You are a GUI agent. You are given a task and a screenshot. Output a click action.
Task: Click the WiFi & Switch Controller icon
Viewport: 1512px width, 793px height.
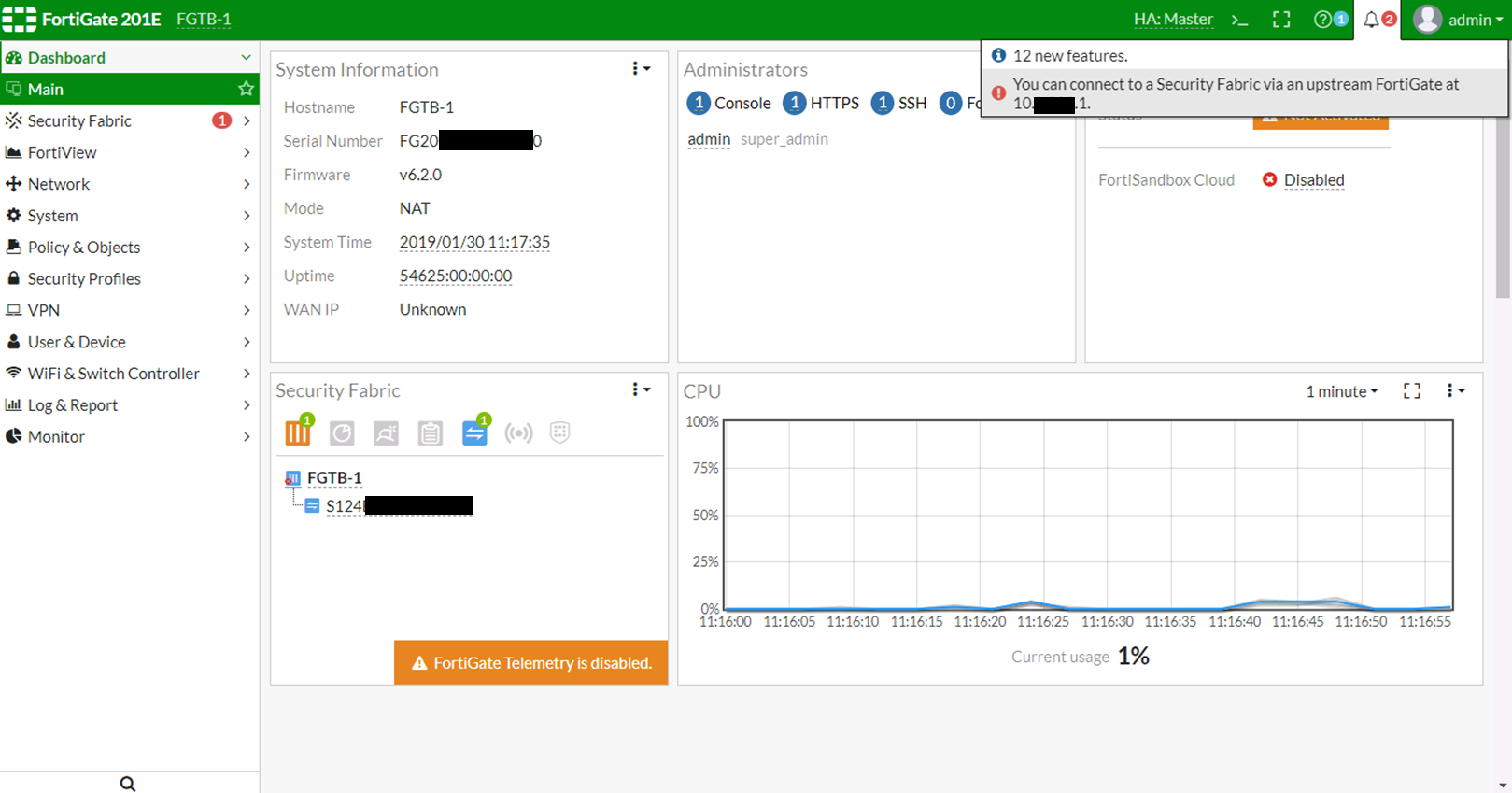pyautogui.click(x=13, y=373)
